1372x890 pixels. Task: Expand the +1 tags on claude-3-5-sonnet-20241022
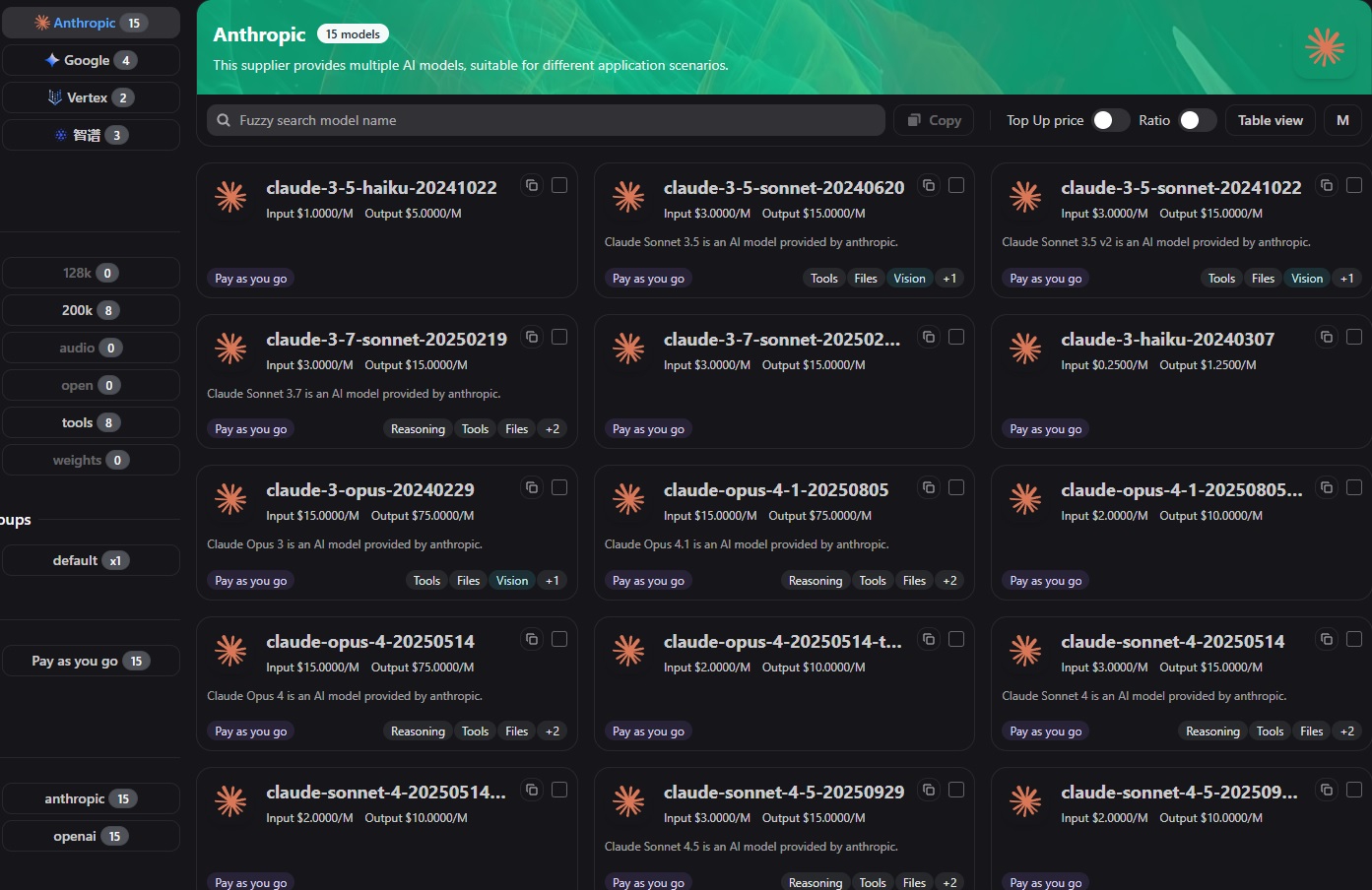coord(1347,279)
